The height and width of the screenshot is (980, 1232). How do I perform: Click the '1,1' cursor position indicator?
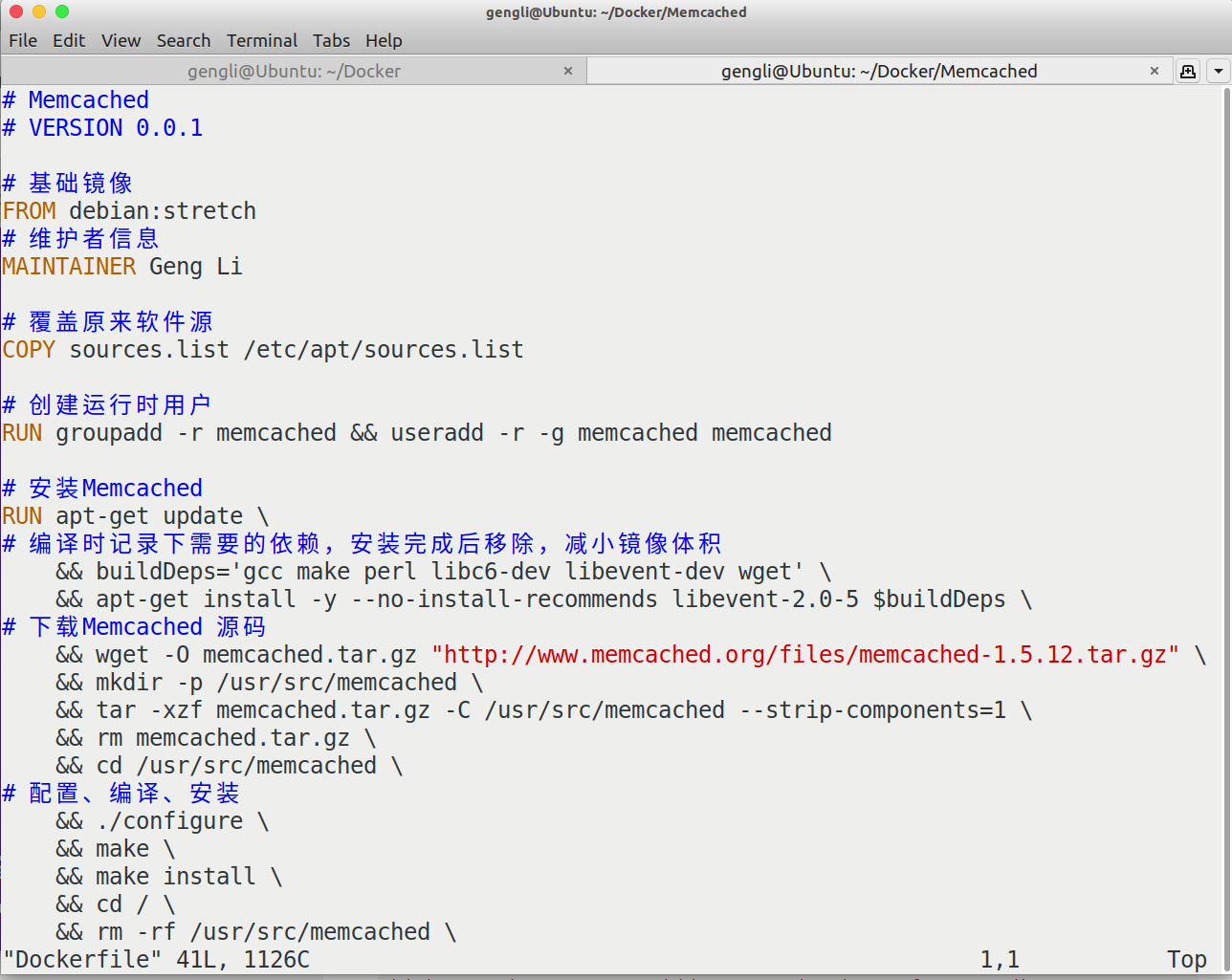pyautogui.click(x=1000, y=960)
